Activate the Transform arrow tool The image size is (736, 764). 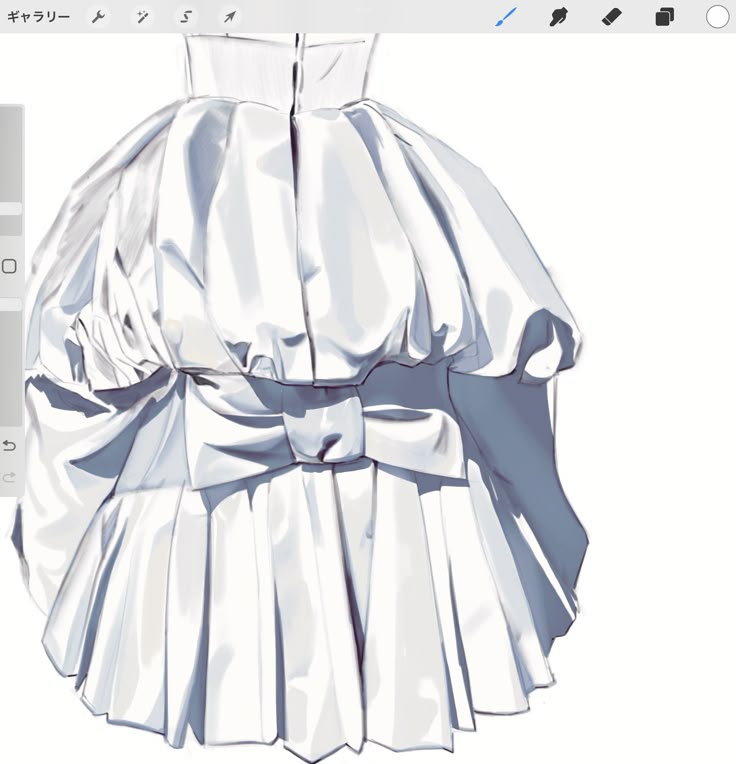click(229, 17)
